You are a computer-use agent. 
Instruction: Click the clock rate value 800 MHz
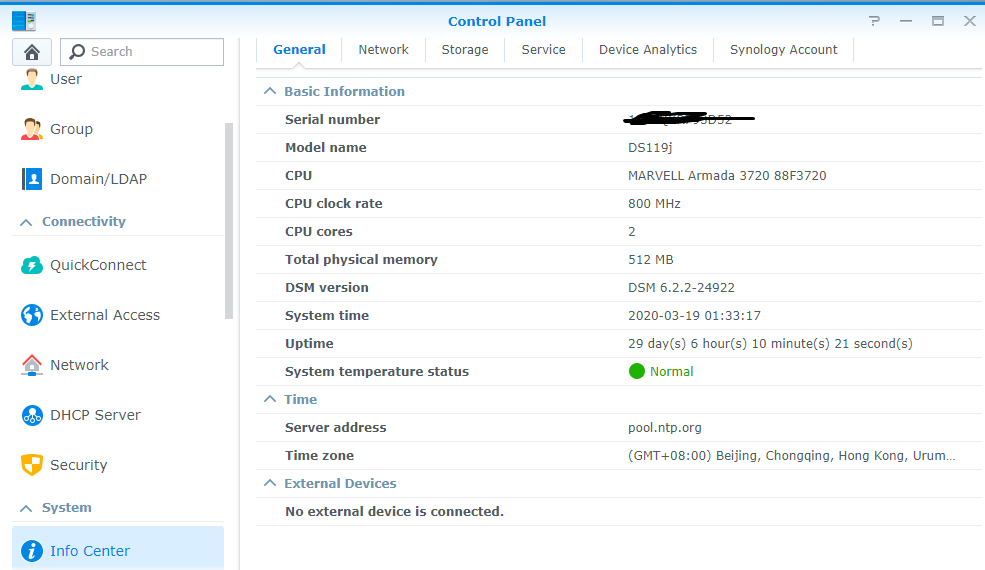point(654,204)
